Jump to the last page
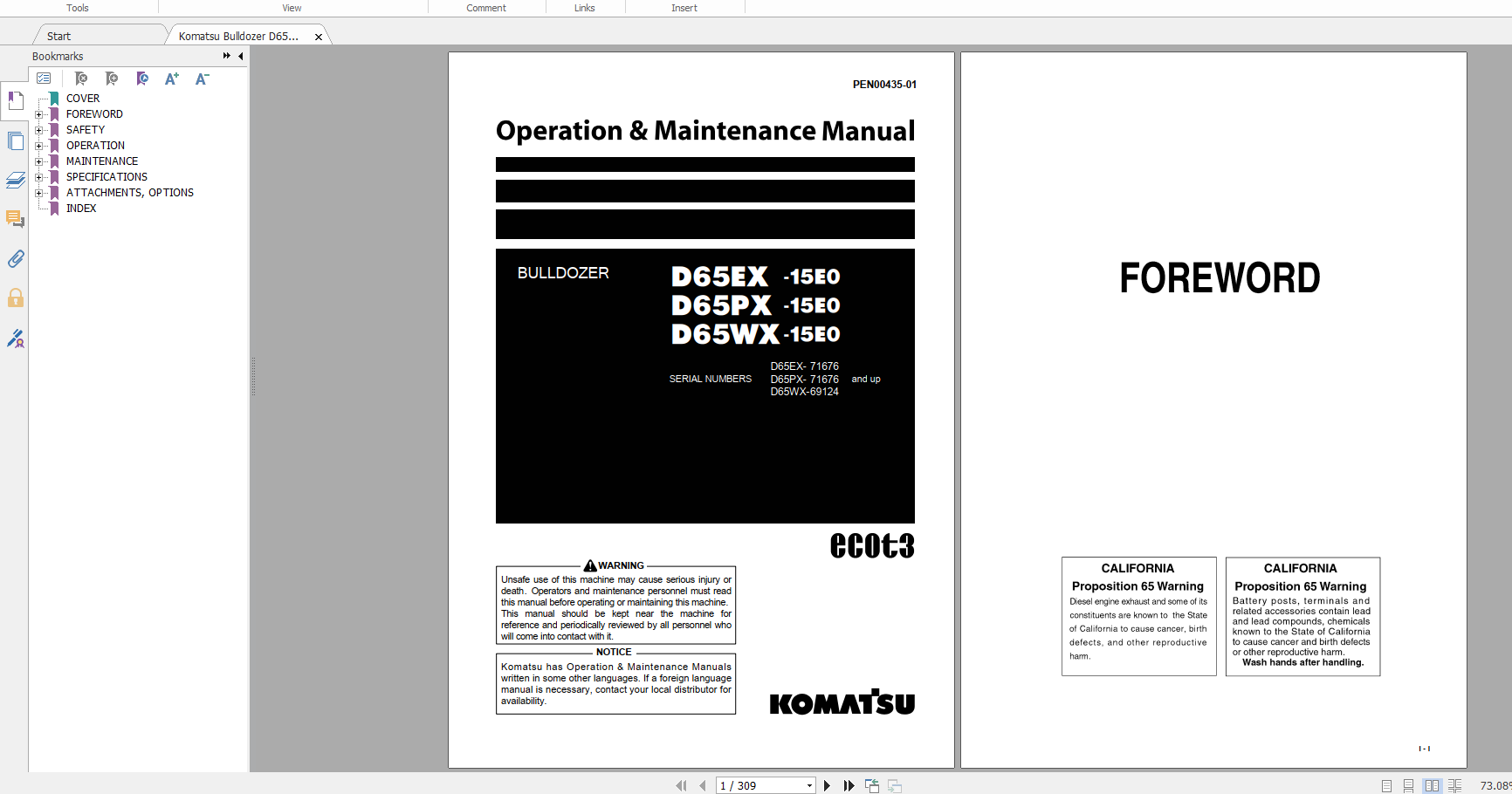This screenshot has width=1512, height=794. click(849, 785)
